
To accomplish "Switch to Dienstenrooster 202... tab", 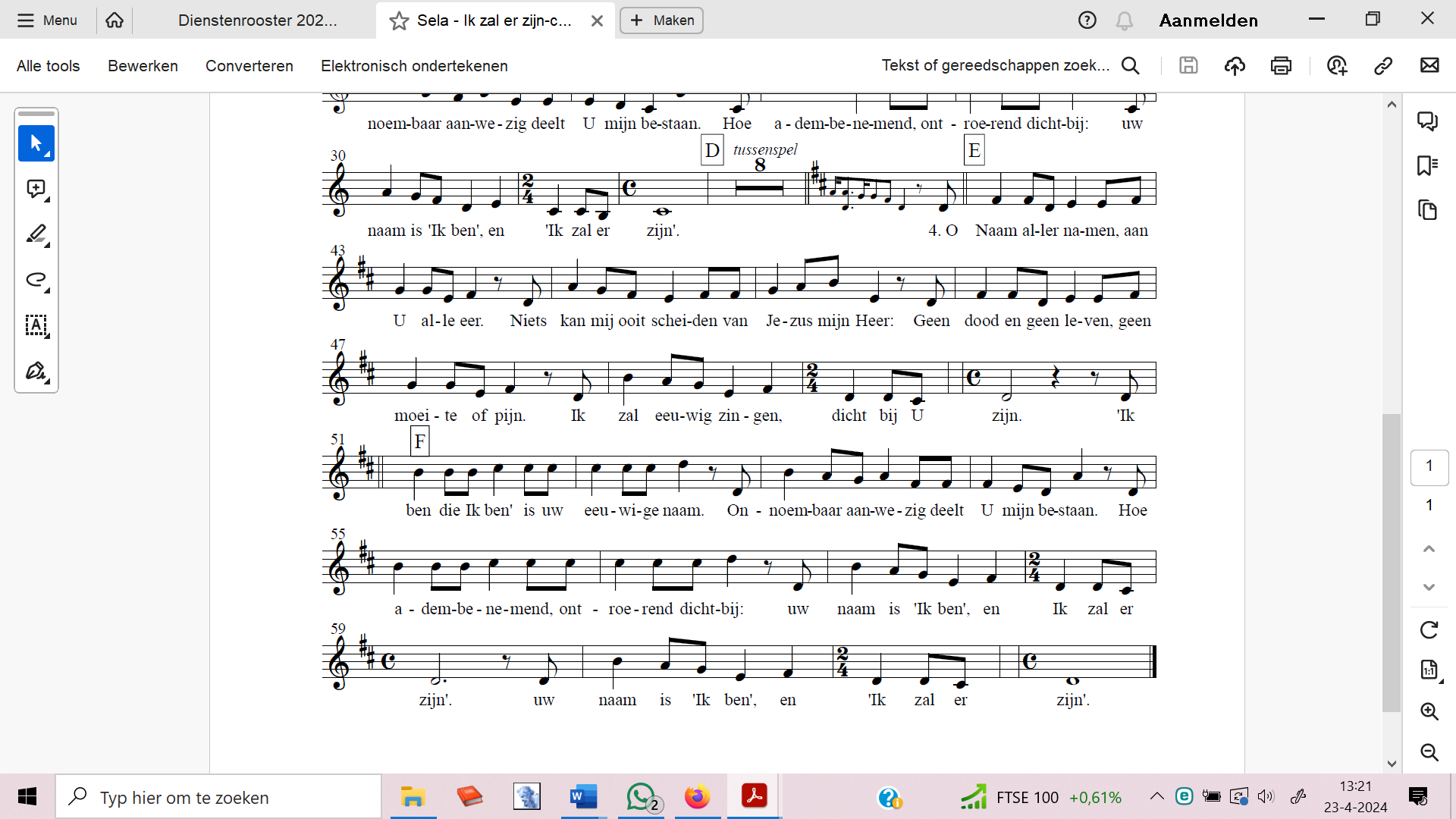I will coord(257,20).
